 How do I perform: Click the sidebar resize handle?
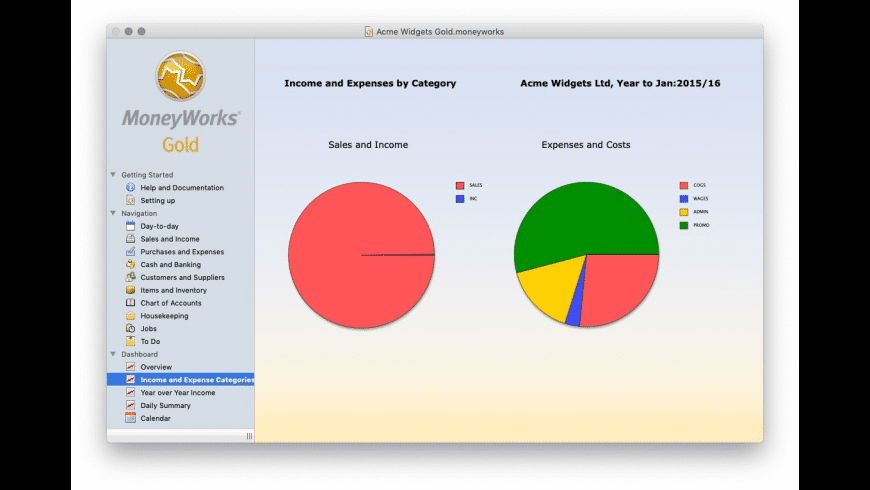click(x=249, y=436)
